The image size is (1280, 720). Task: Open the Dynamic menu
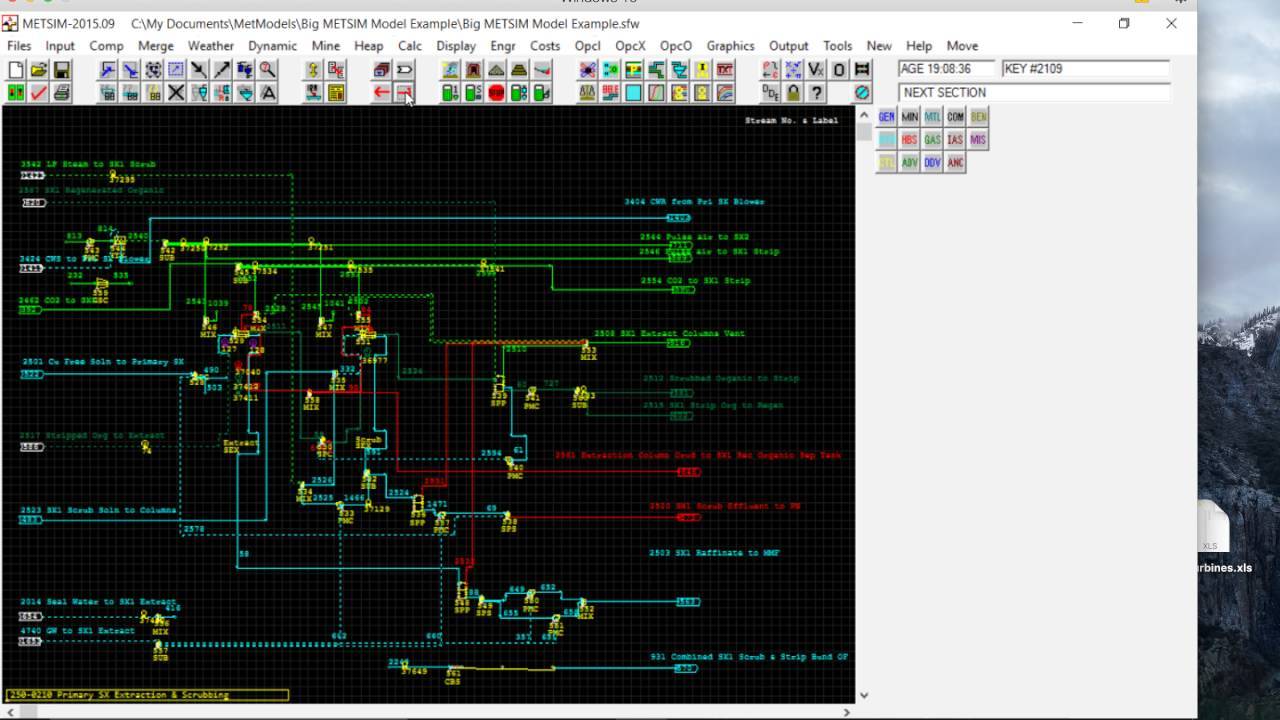272,46
